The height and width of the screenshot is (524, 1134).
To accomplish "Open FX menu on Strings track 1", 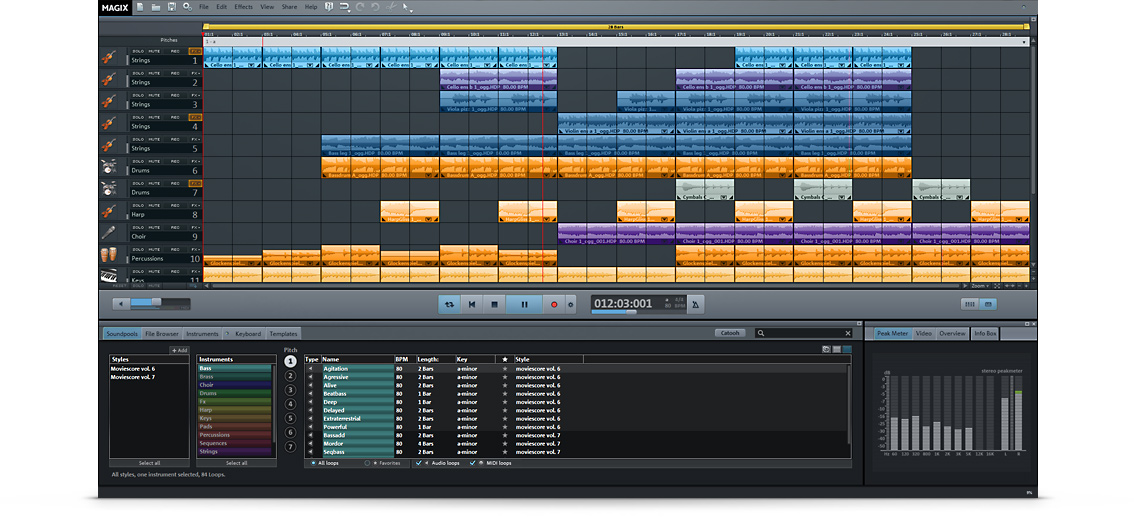I will pos(195,51).
